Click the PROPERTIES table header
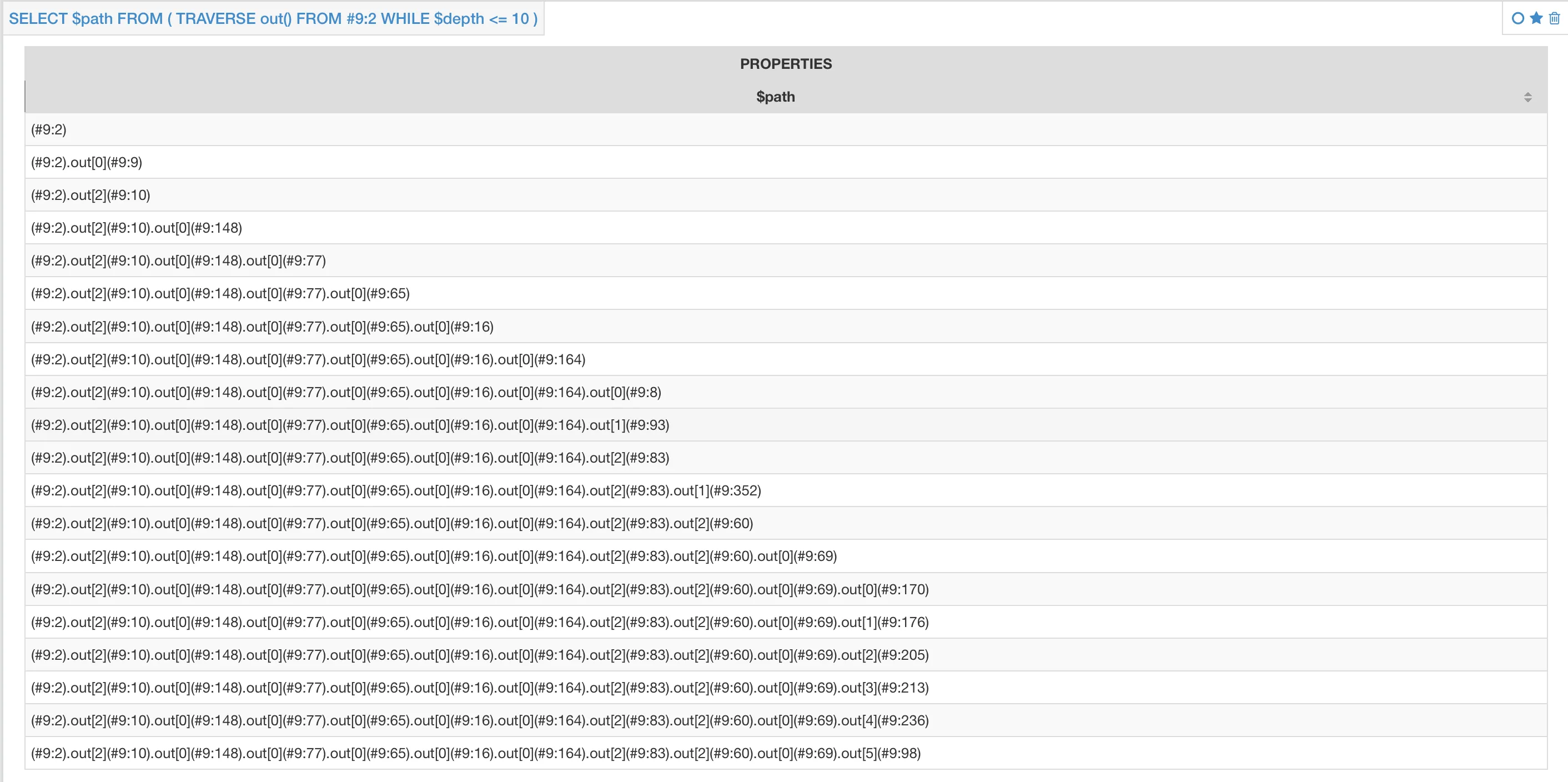This screenshot has width=1568, height=782. point(785,64)
